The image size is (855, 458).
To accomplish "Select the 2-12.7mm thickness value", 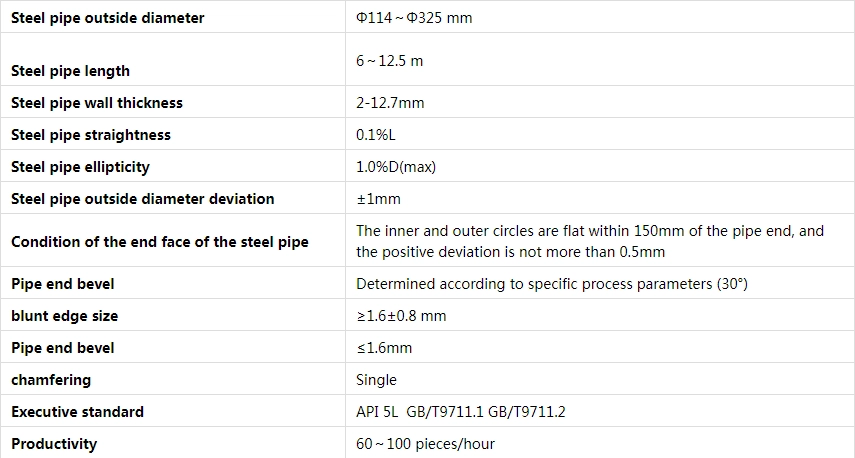I will (390, 103).
